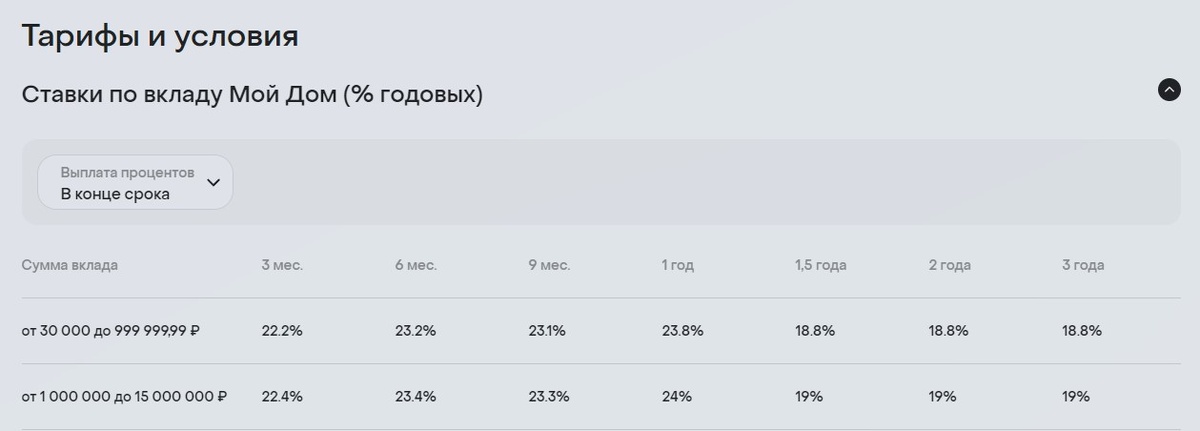Select the "2 года" column header
The width and height of the screenshot is (1200, 431).
(949, 265)
